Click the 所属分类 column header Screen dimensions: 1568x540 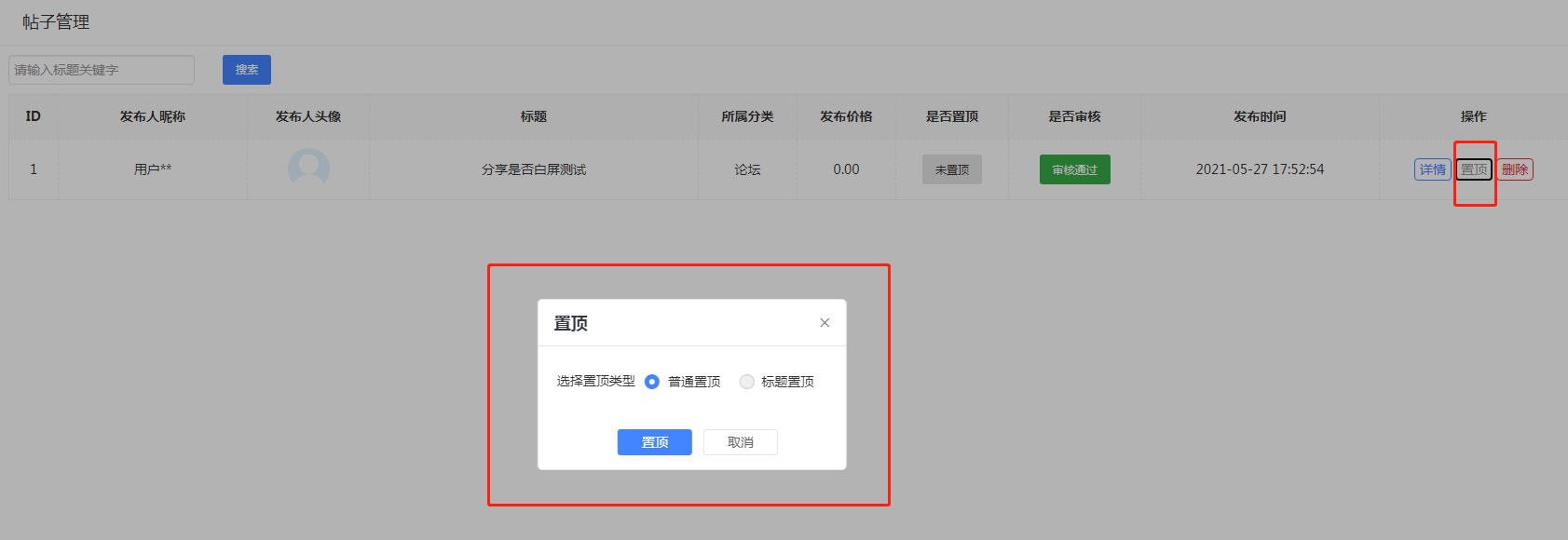click(x=747, y=116)
